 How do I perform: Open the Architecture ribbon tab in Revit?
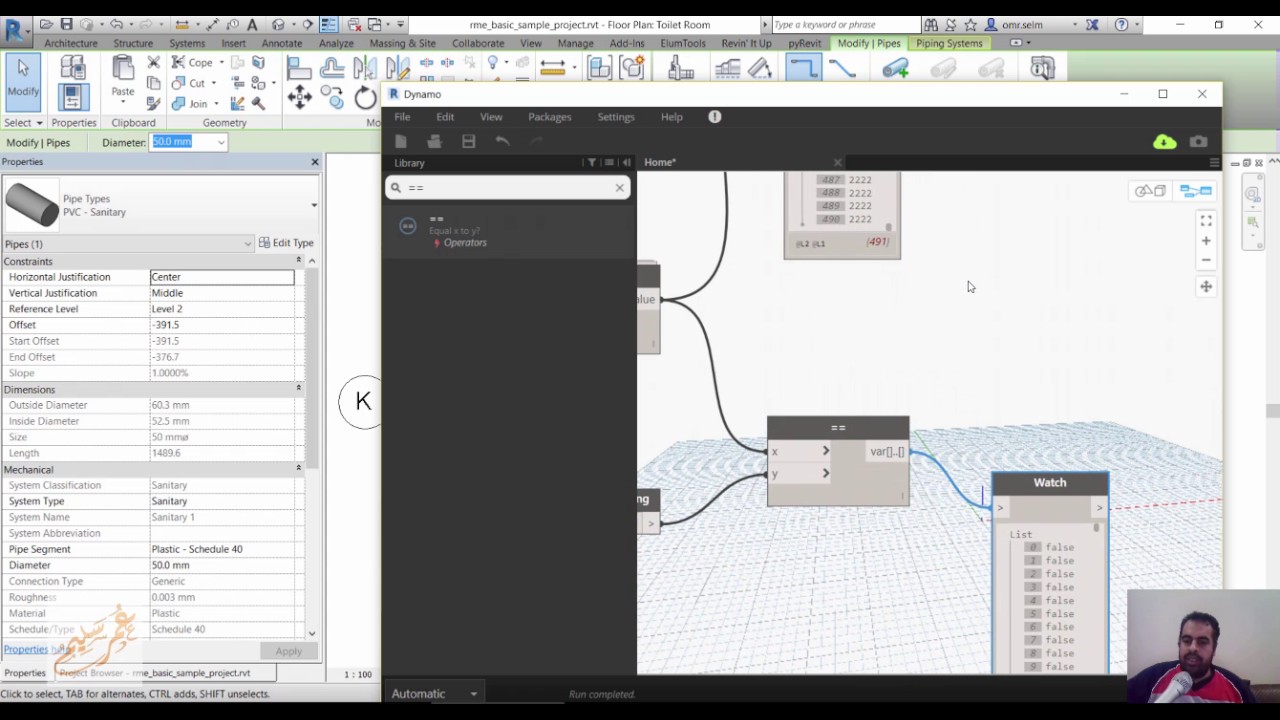tap(71, 43)
